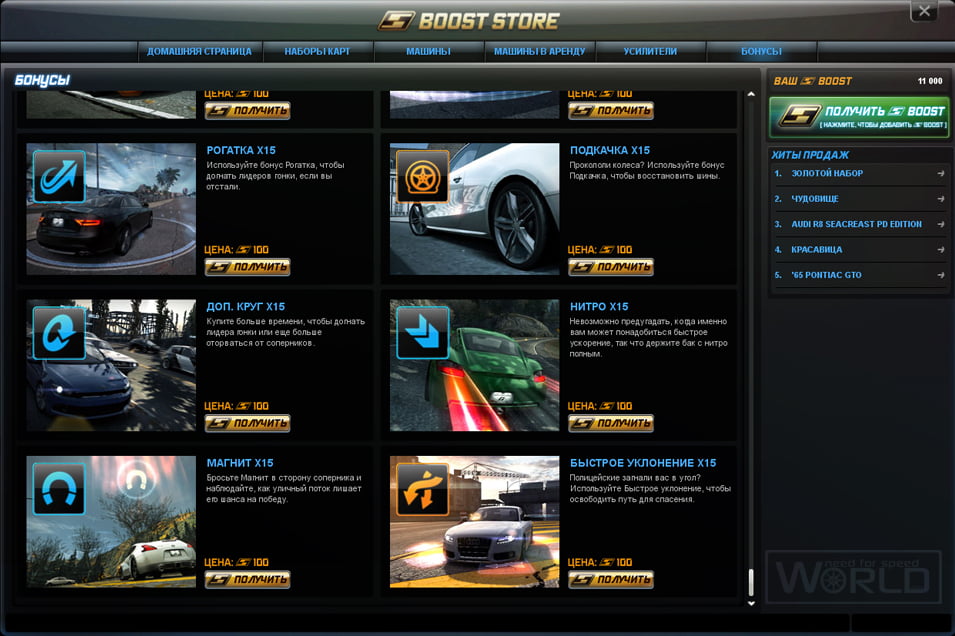Click Получить on the top-right partially visible card
Viewport: 955px width, 636px height.
coord(611,110)
